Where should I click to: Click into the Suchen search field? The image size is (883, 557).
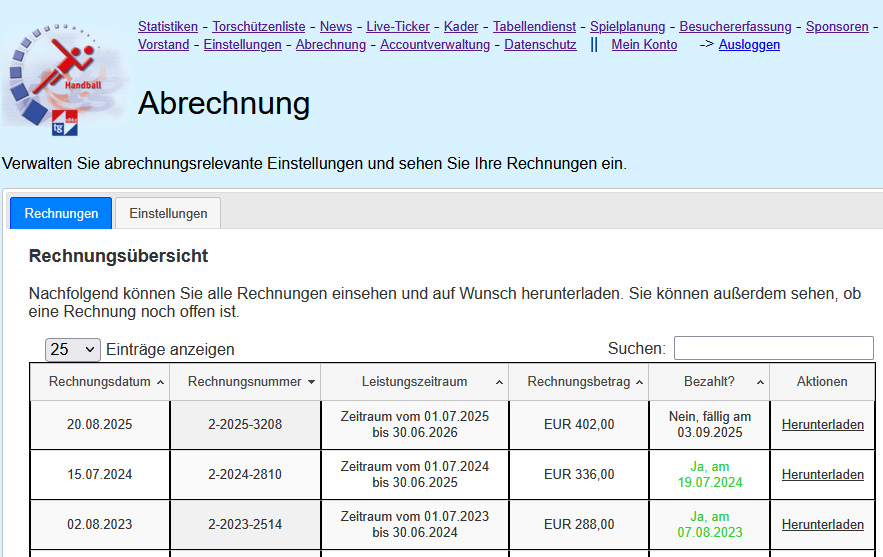773,348
